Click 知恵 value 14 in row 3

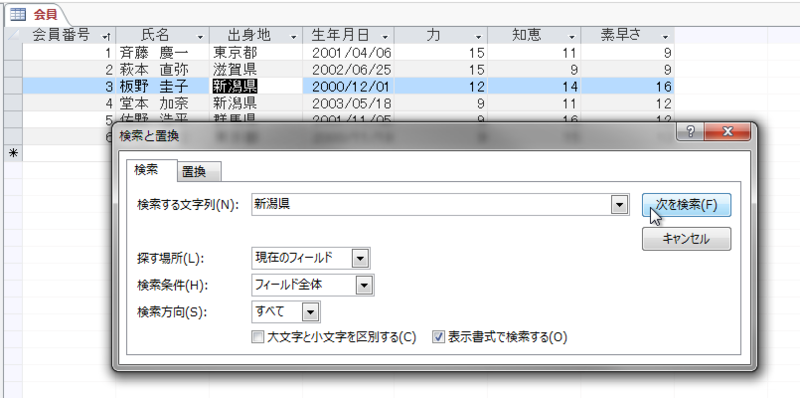(x=534, y=86)
